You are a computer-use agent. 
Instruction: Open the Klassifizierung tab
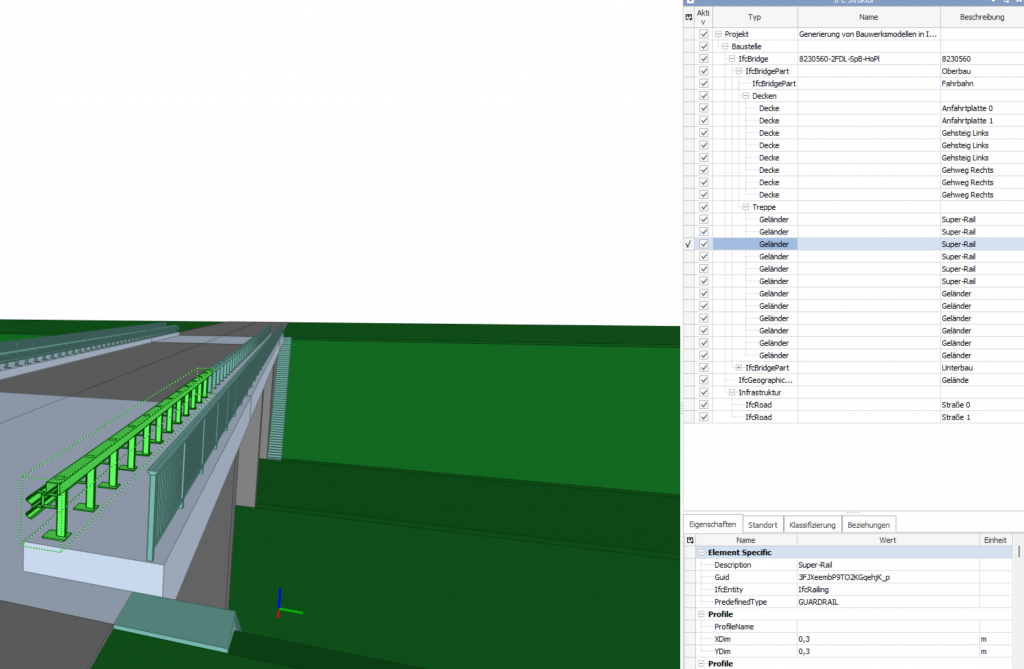tap(811, 524)
